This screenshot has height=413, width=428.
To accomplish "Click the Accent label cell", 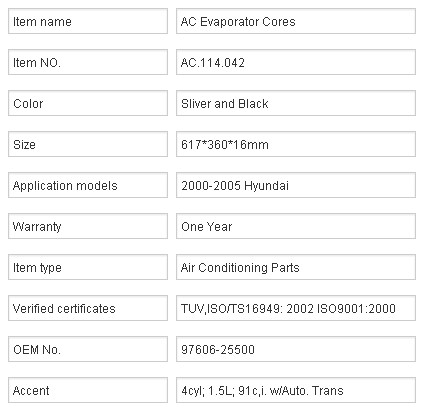I will coord(88,390).
